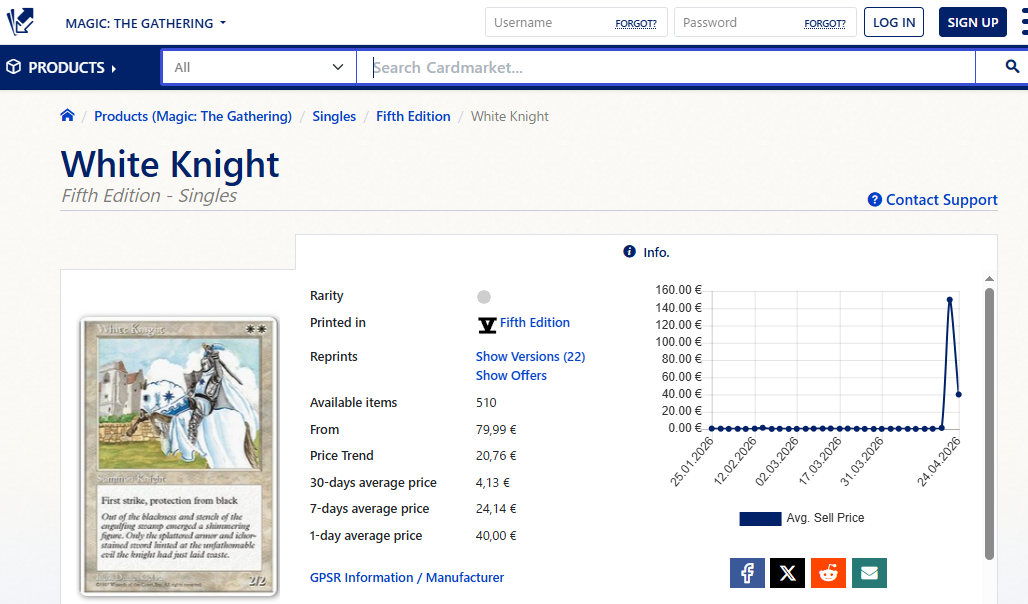
Task: Toggle the Avg. Sell Price legend swatch
Action: (x=760, y=519)
